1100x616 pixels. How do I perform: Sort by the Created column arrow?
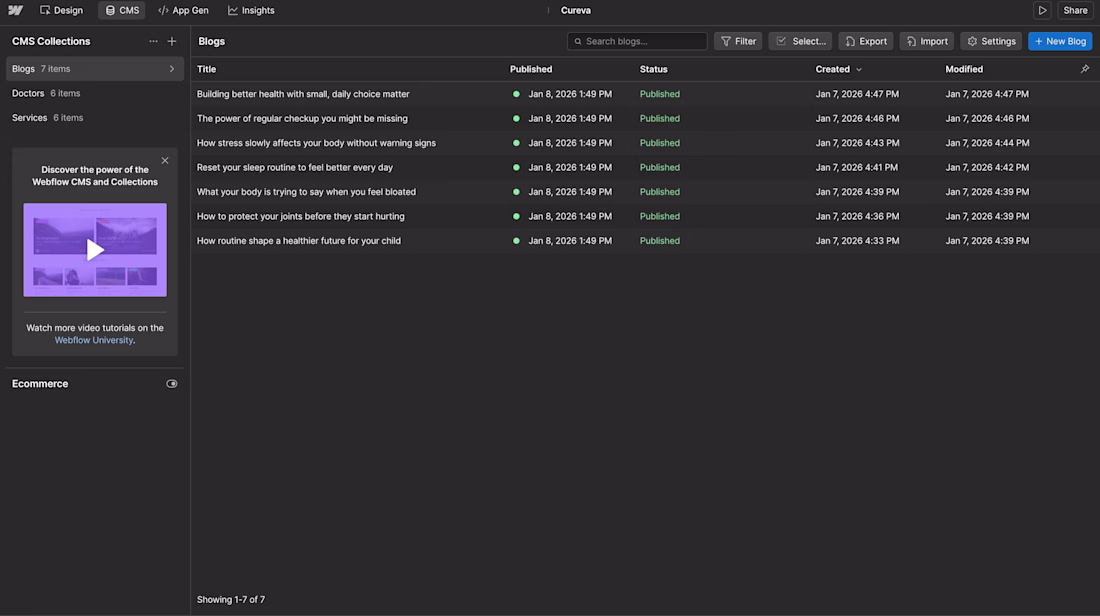tap(859, 70)
